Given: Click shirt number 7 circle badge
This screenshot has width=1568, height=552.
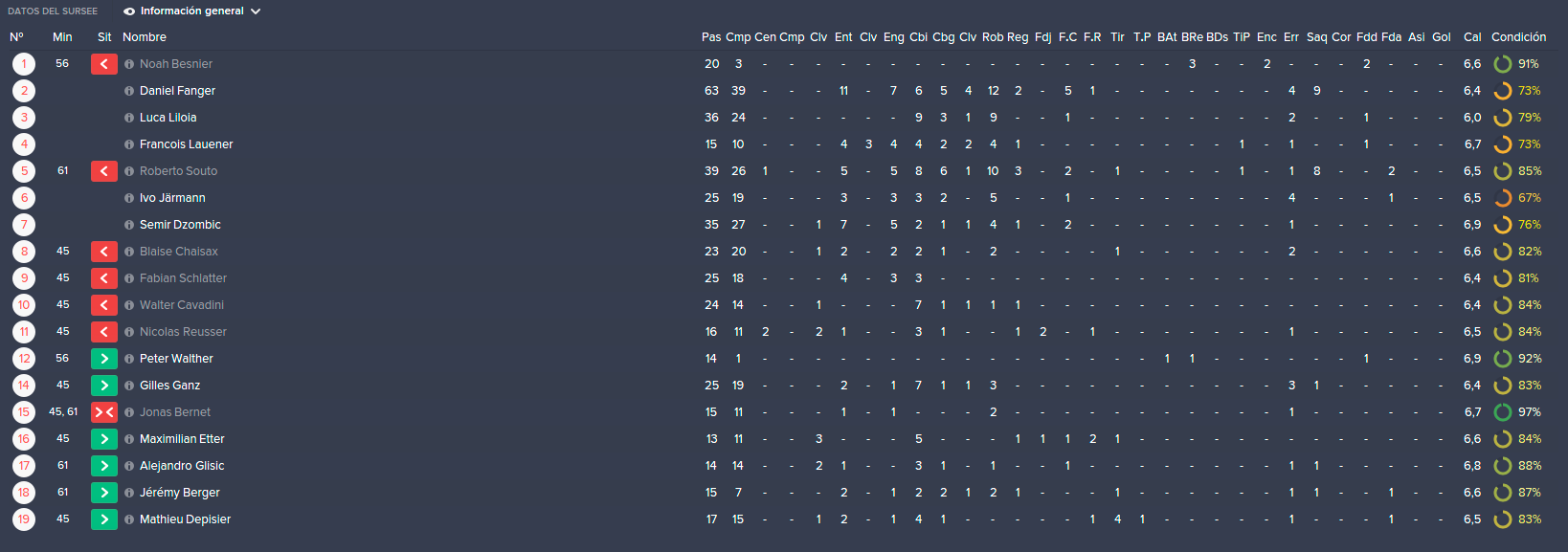Looking at the screenshot, I should point(24,225).
